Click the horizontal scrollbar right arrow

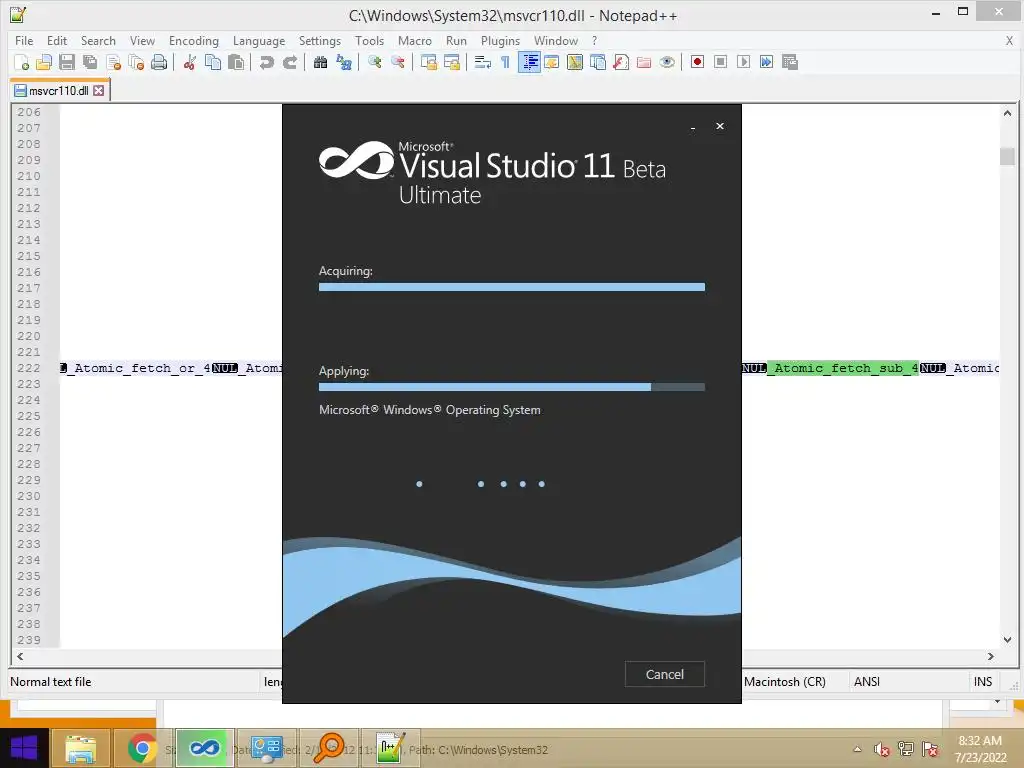coord(991,656)
